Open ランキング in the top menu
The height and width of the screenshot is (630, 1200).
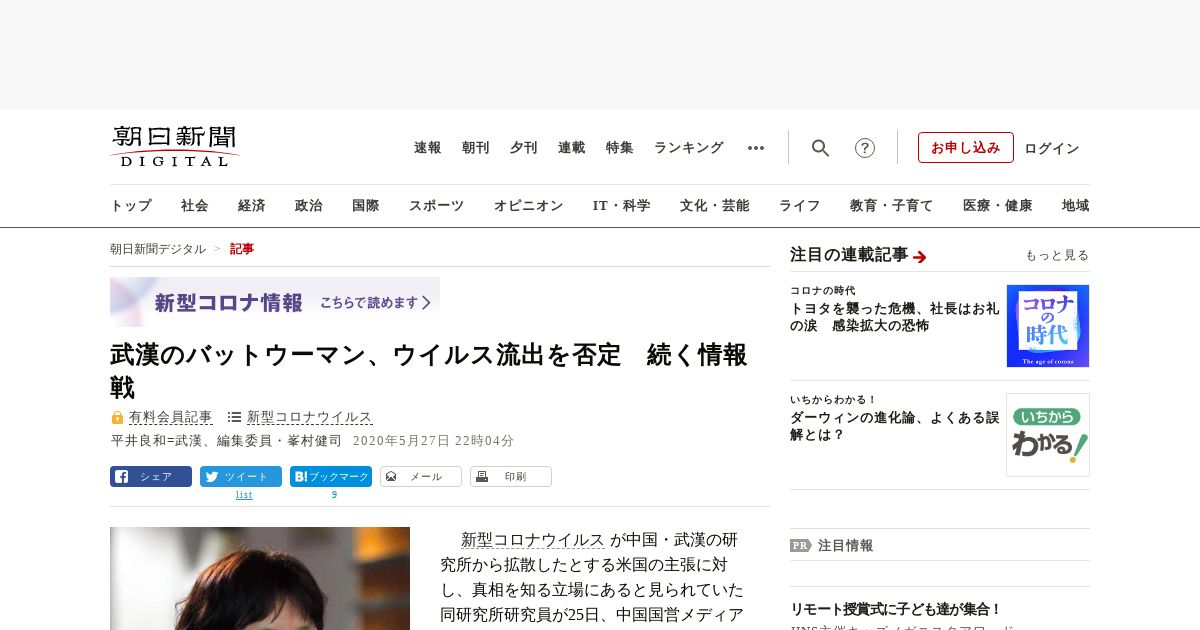[x=689, y=148]
